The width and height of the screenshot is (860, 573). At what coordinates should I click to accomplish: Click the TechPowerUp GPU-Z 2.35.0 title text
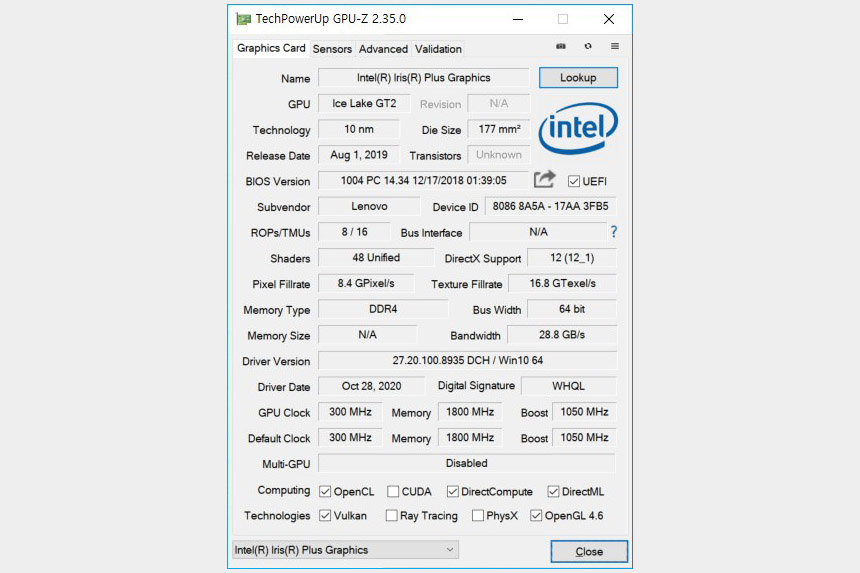(x=331, y=19)
